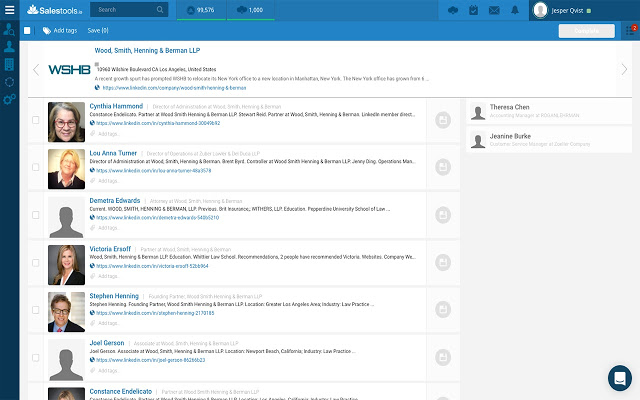This screenshot has height=400, width=640.
Task: Open the 99,576 credits counter
Action: (201, 10)
